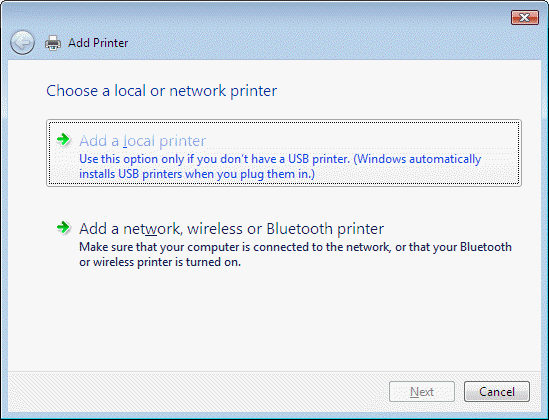The image size is (549, 420).
Task: Click the round back arrow button
Action: coord(22,43)
